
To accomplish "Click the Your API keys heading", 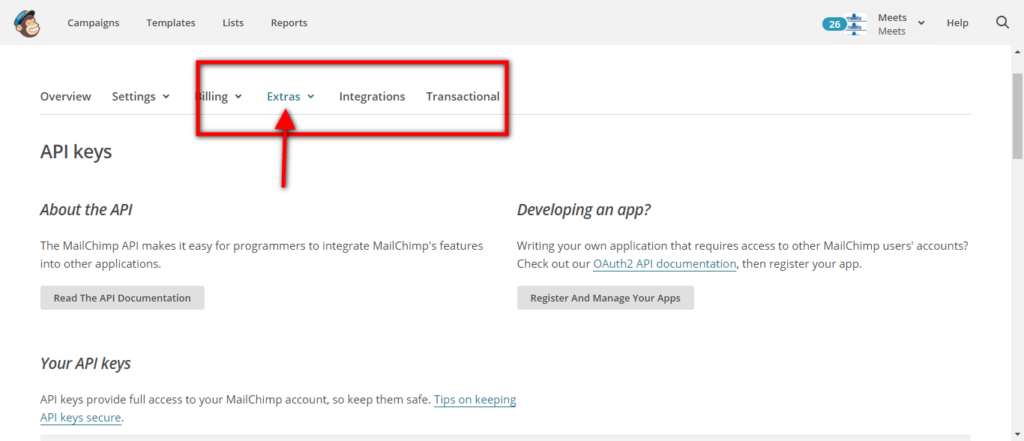I will pos(86,364).
